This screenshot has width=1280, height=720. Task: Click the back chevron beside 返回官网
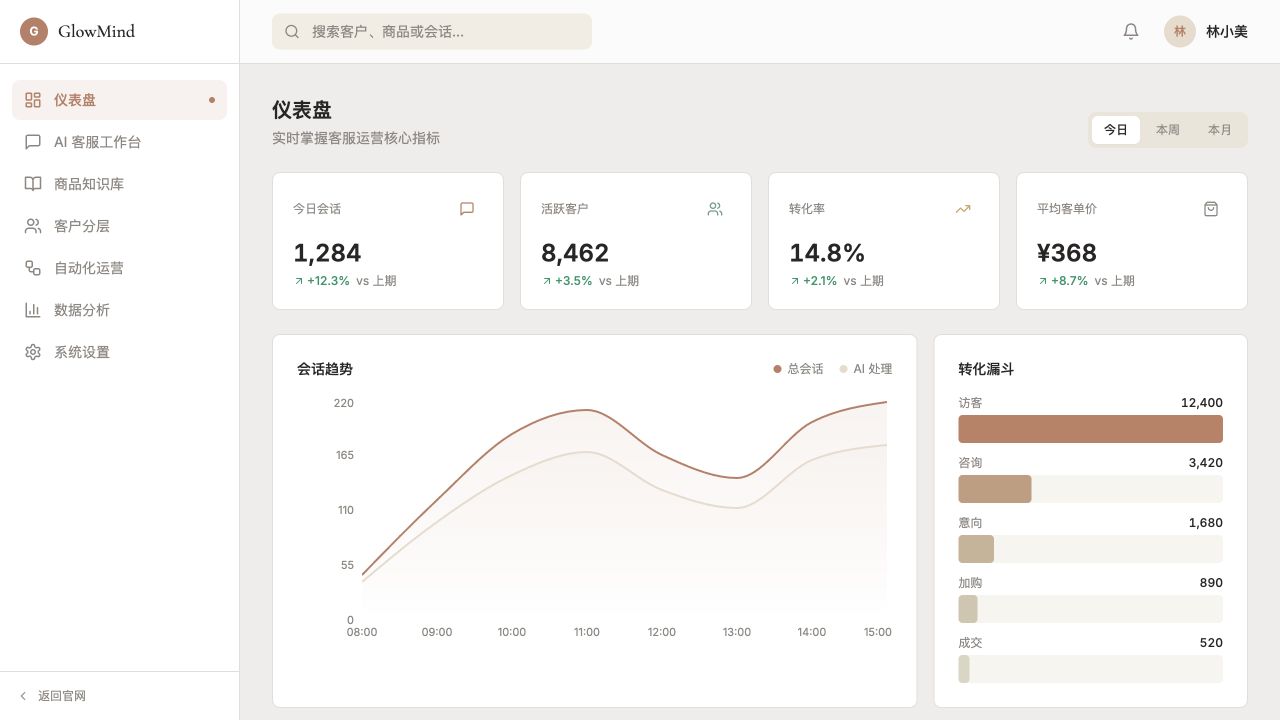click(x=23, y=696)
